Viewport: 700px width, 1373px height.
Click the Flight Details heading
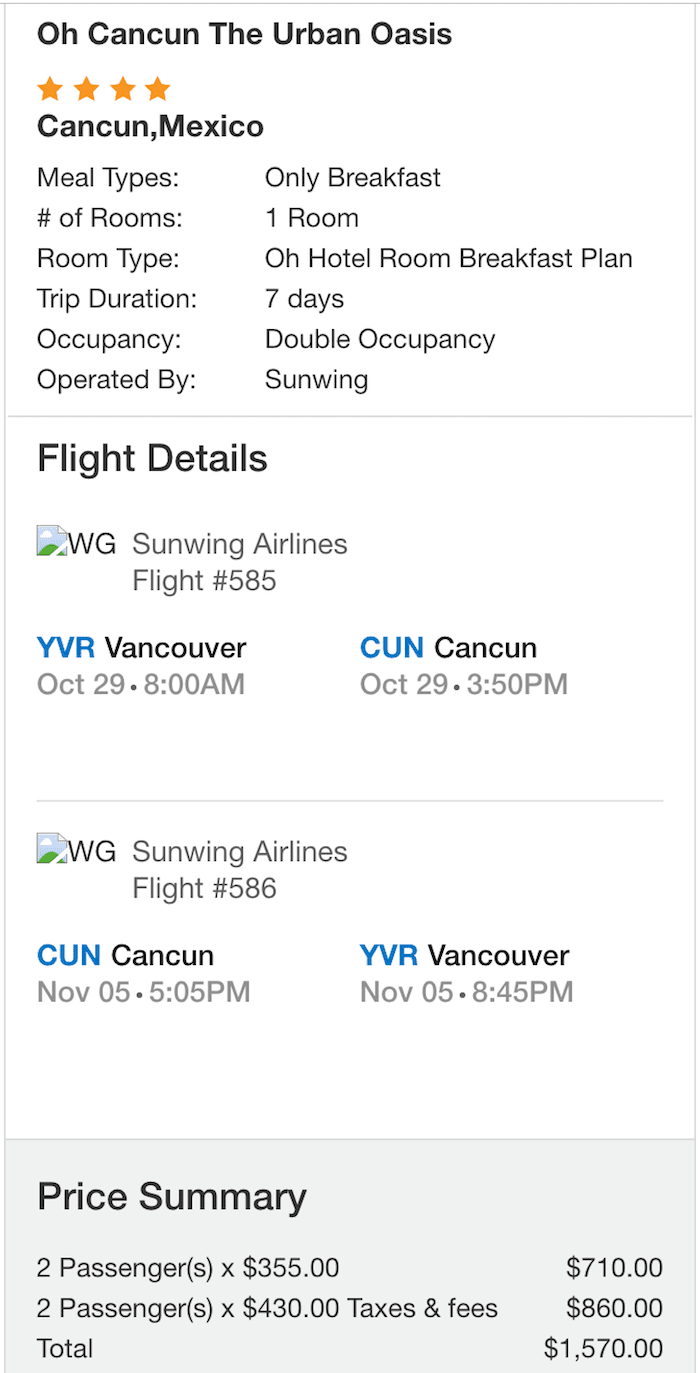tap(152, 459)
